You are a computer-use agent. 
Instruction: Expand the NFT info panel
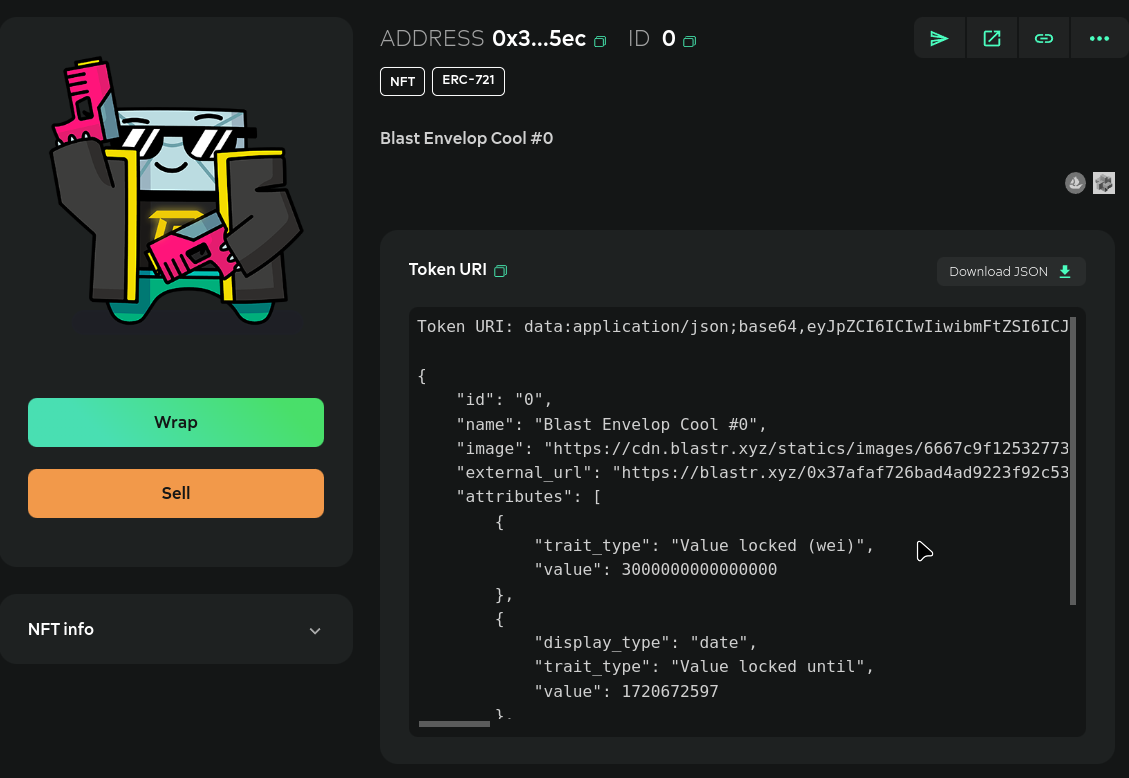(176, 629)
